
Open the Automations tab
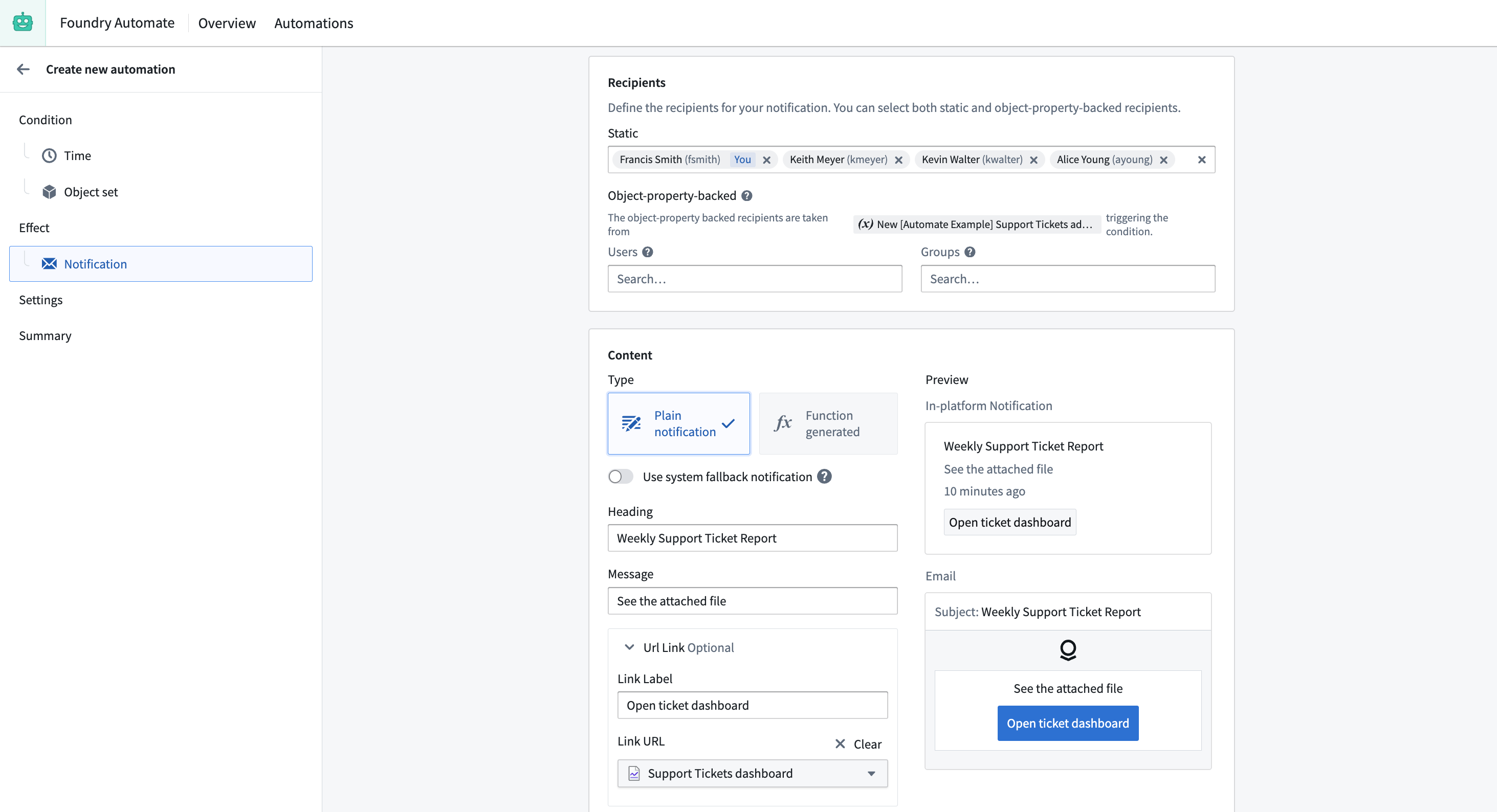[x=313, y=22]
